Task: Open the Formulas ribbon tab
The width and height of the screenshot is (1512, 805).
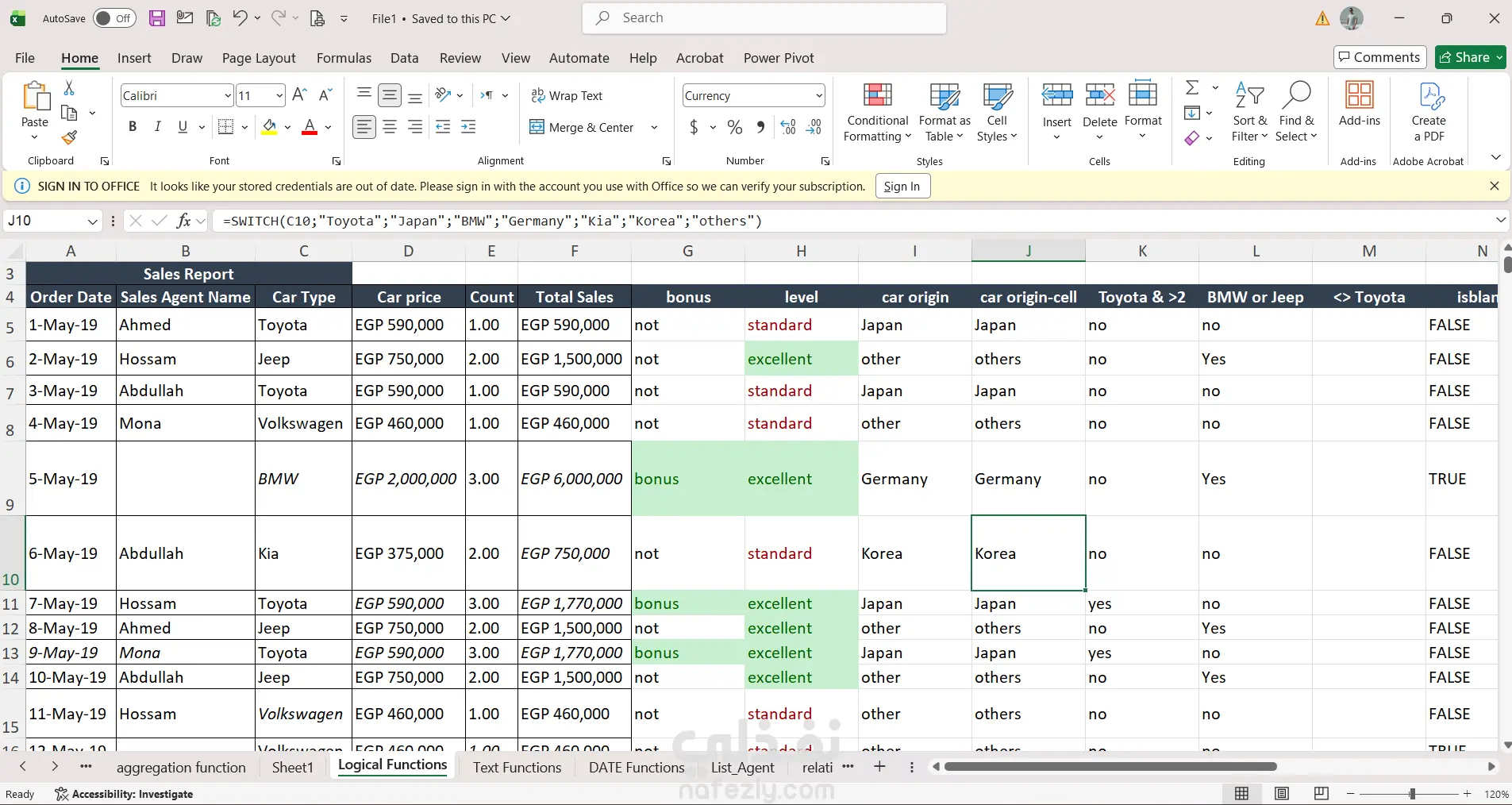Action: [x=344, y=58]
